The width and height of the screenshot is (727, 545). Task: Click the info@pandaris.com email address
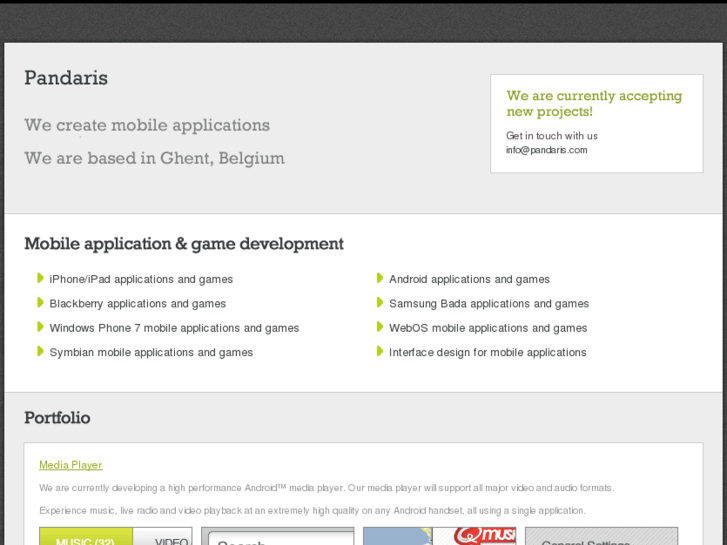click(x=546, y=150)
